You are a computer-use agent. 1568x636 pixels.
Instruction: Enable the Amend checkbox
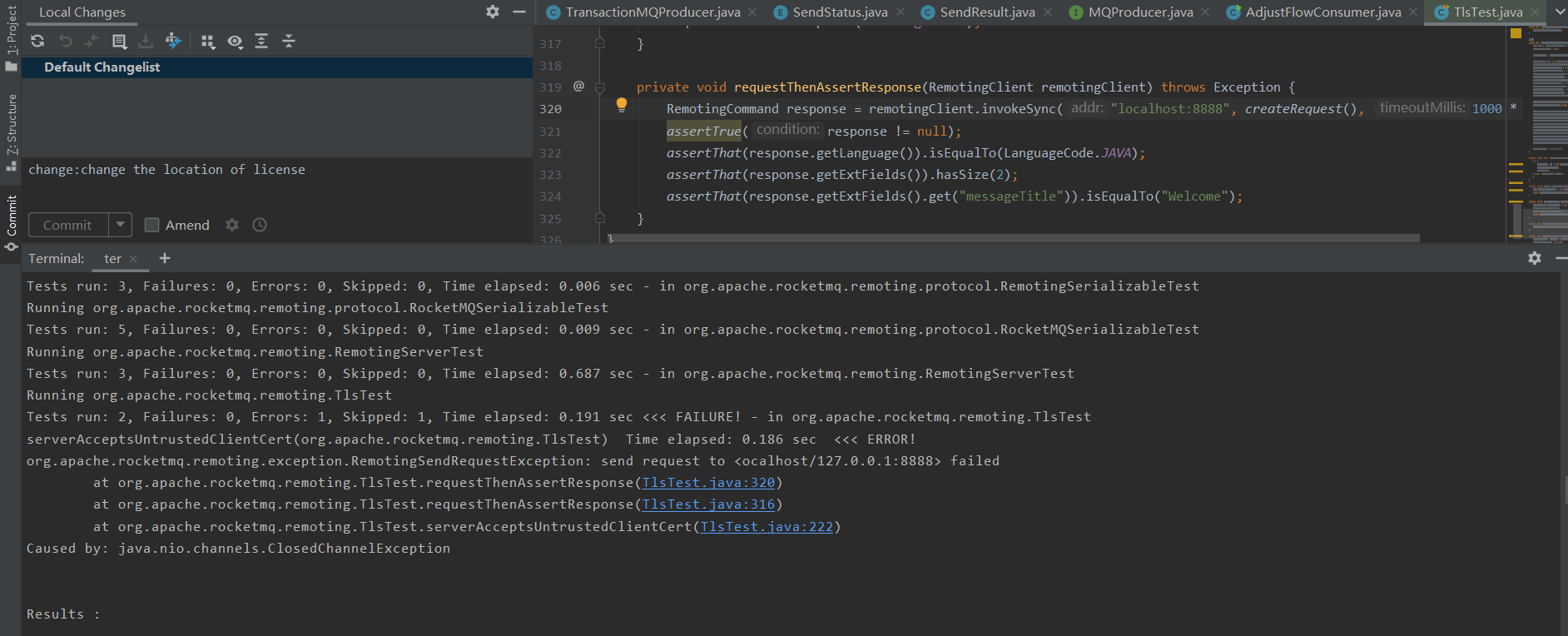(151, 225)
